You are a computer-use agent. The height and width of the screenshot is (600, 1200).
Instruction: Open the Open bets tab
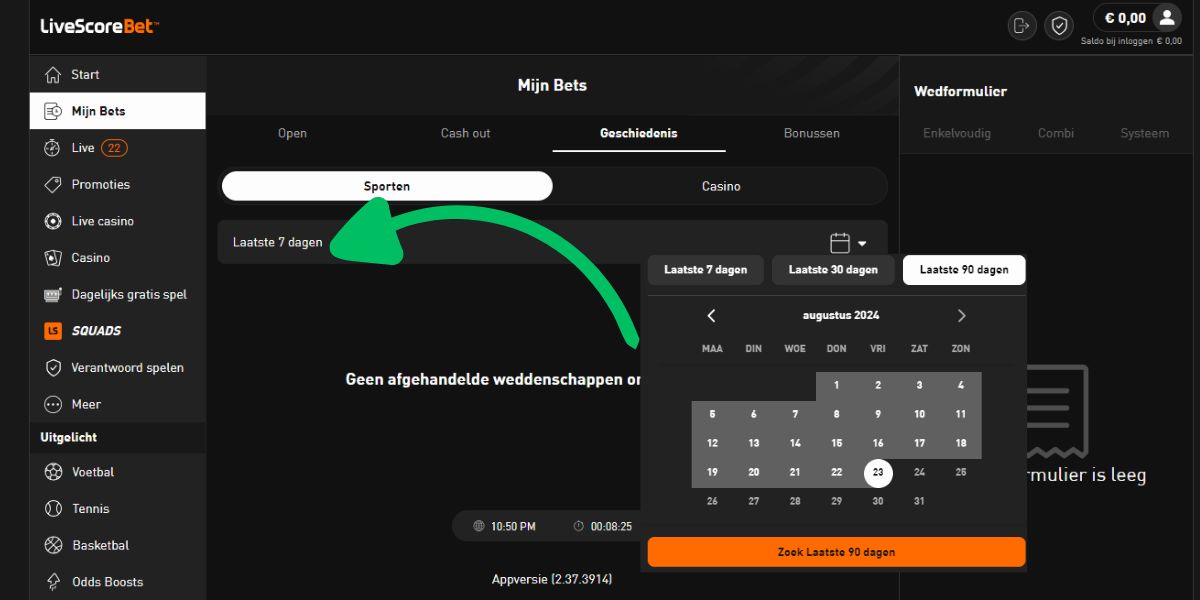pos(292,133)
